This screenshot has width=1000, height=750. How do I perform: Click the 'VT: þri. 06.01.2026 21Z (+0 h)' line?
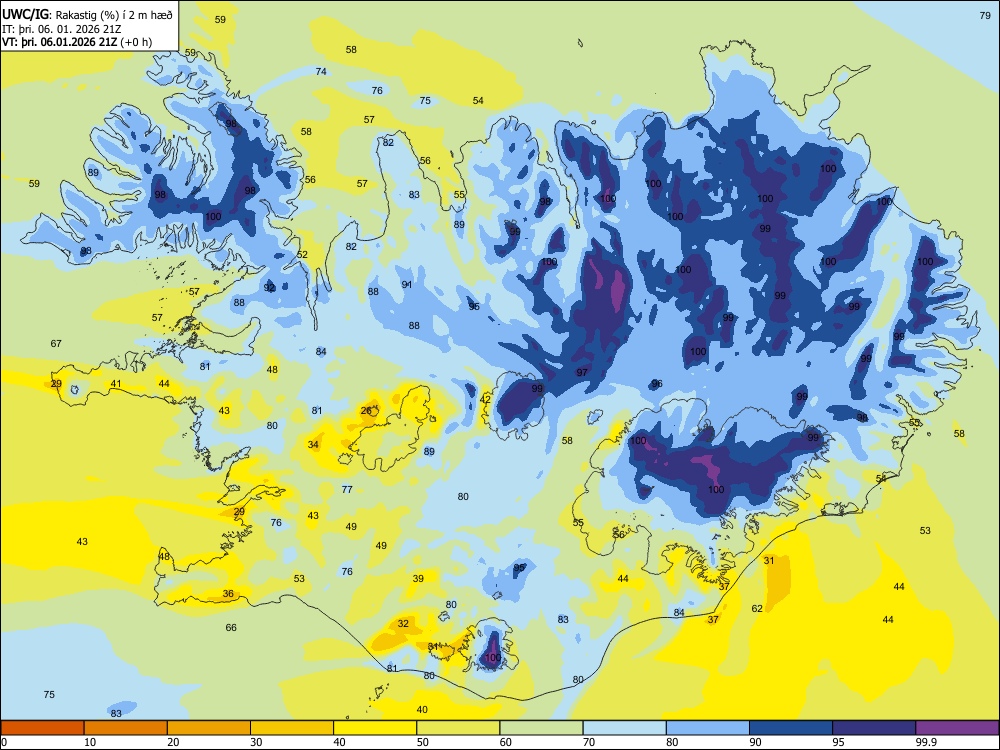click(77, 42)
